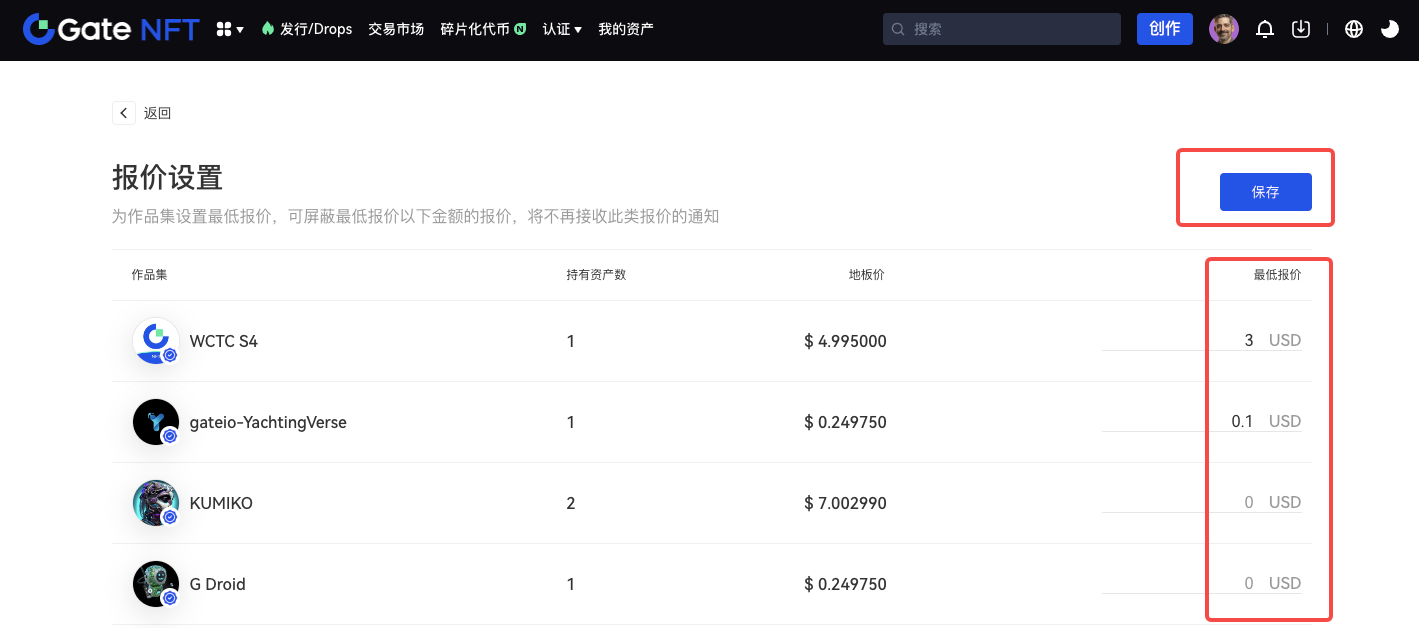The width and height of the screenshot is (1419, 628).
Task: Go to 交易市场 marketplace
Action: point(396,29)
